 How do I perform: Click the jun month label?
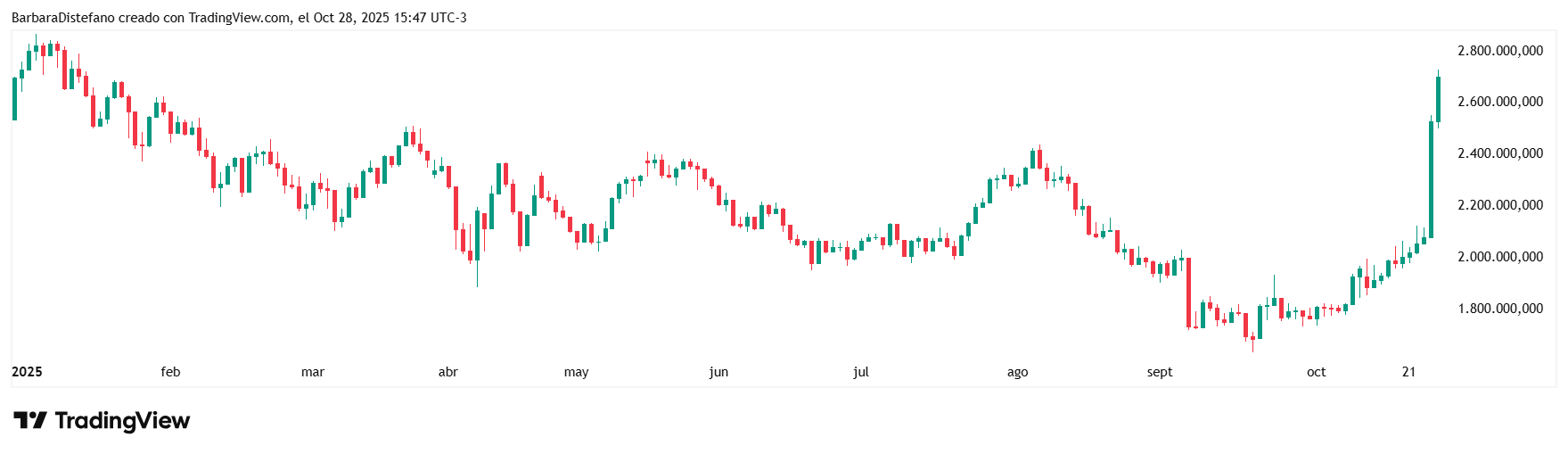coord(718,372)
